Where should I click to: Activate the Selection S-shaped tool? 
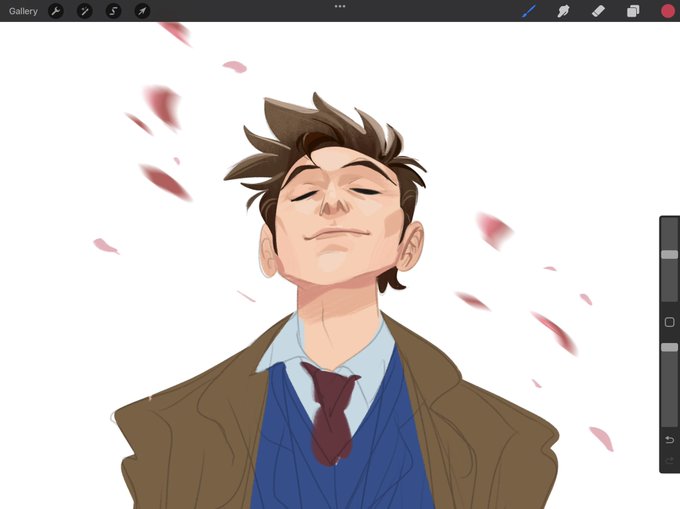tap(114, 11)
